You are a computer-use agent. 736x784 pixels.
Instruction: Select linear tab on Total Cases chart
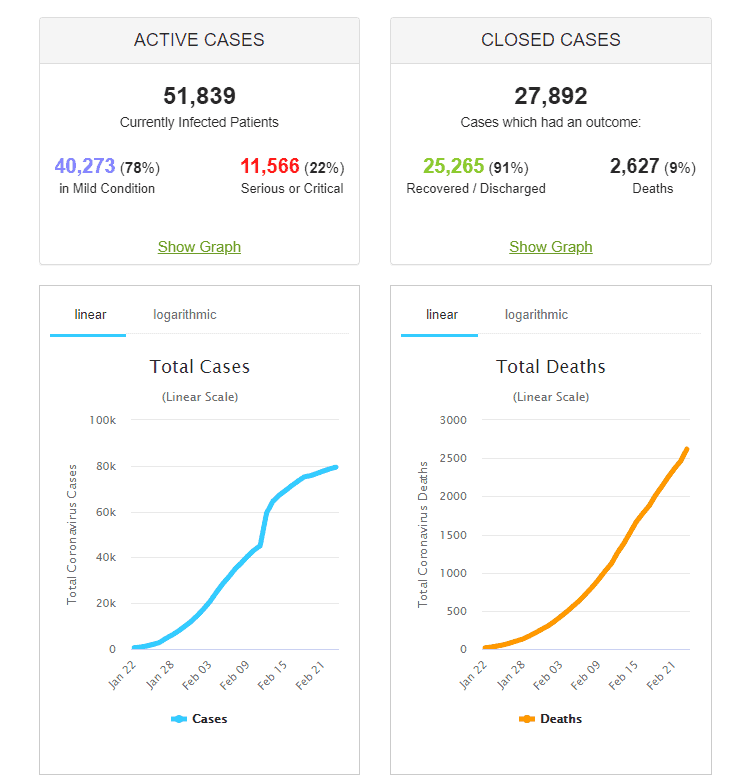[x=90, y=315]
